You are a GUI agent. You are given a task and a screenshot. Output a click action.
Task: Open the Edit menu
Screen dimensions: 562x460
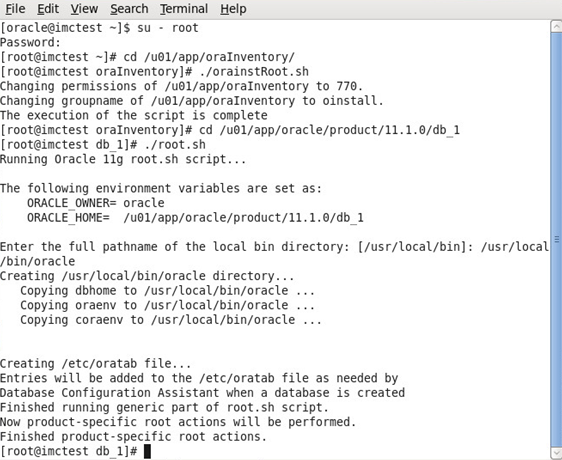48,9
